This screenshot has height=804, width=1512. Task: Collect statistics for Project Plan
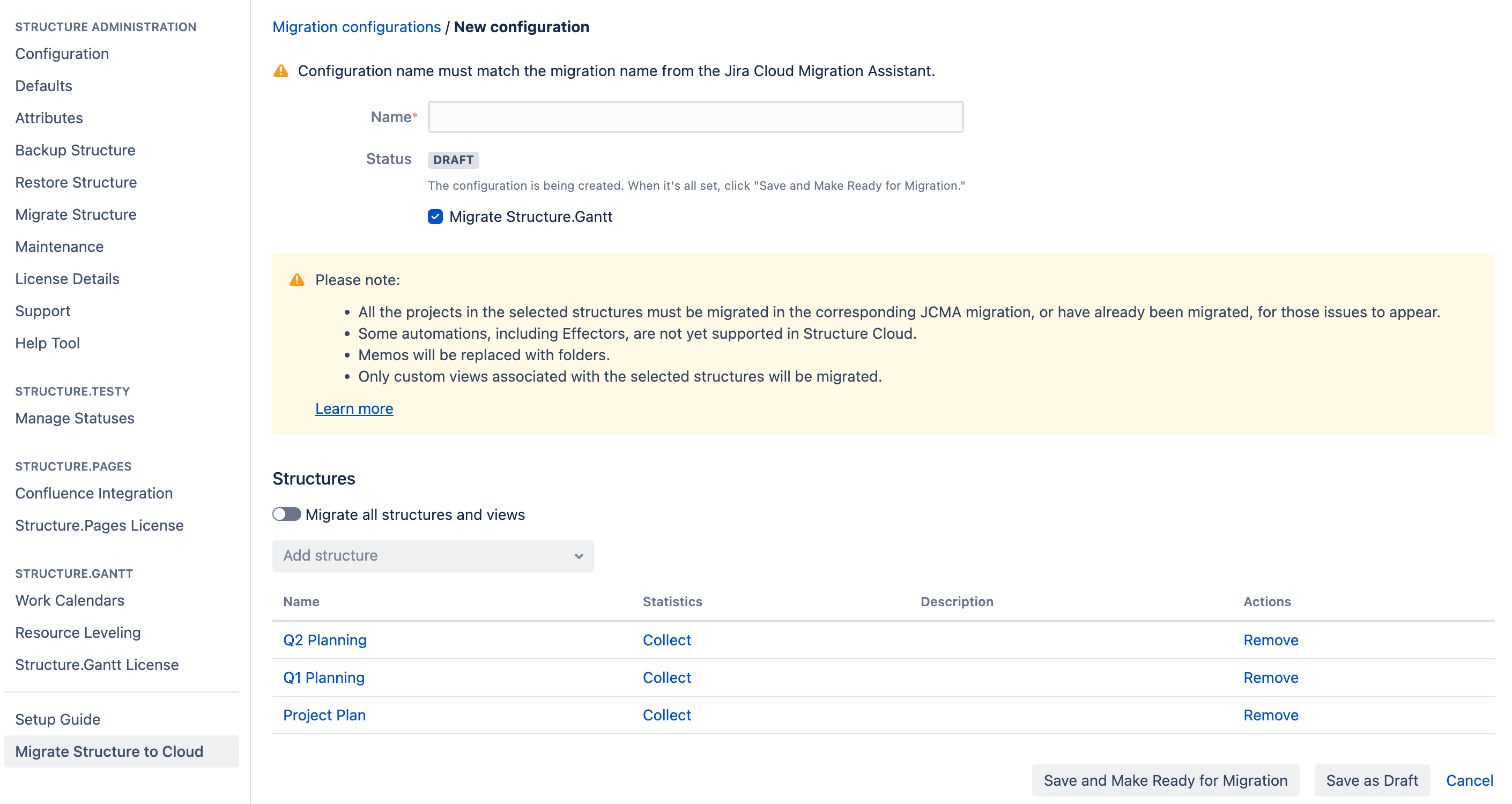666,715
